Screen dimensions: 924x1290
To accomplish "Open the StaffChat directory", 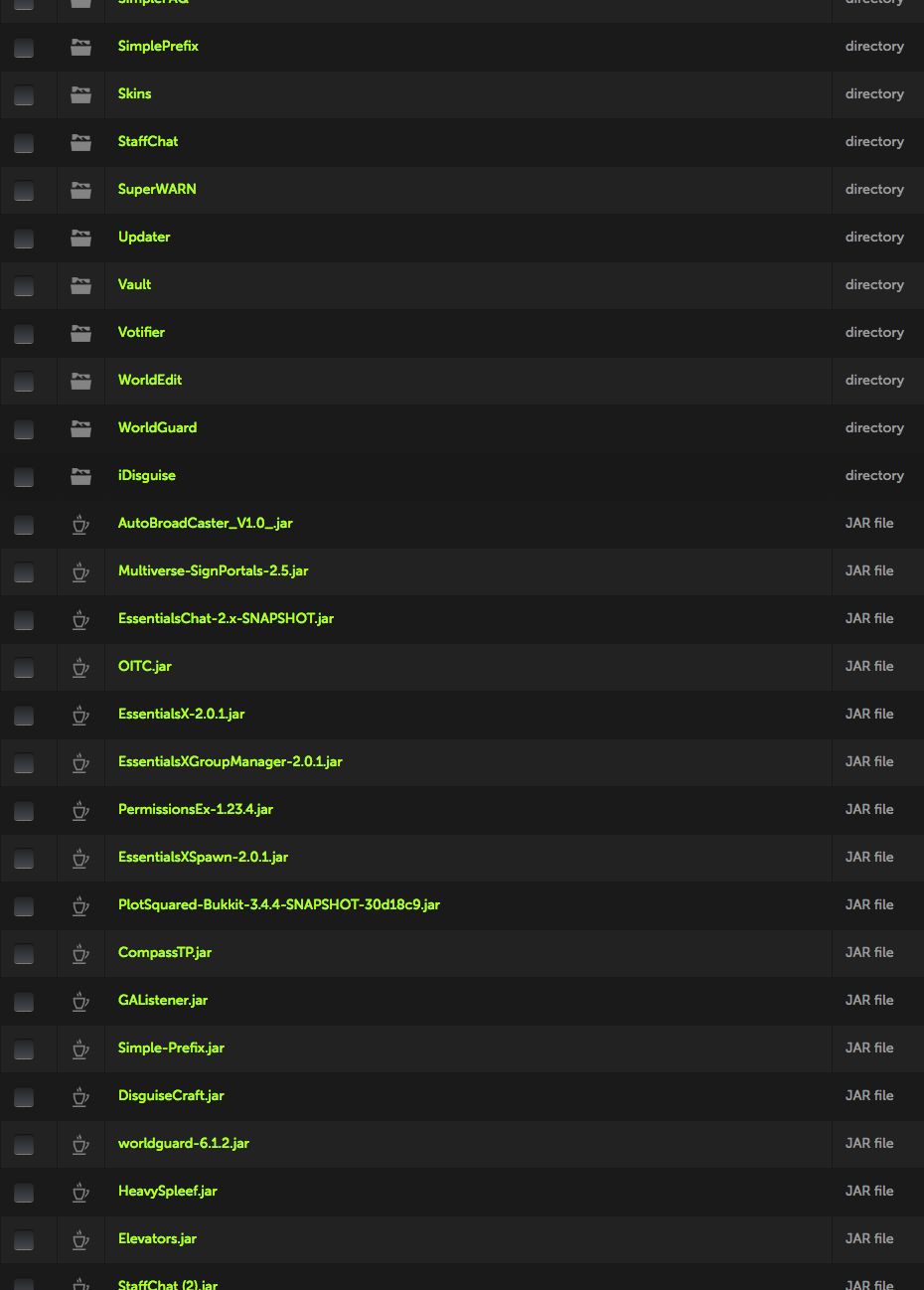I will tap(148, 141).
